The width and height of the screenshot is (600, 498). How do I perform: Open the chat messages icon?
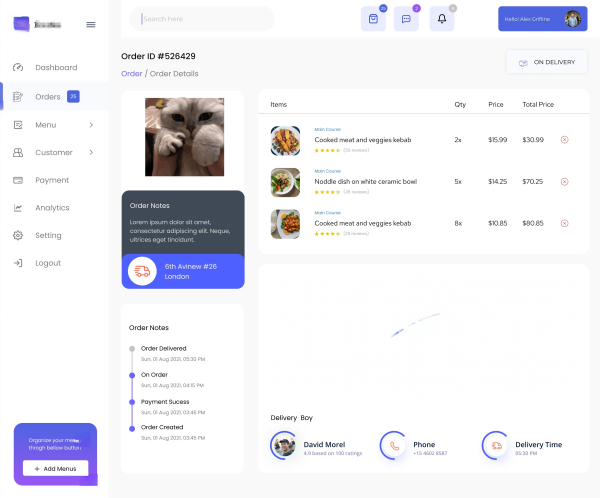tap(406, 19)
